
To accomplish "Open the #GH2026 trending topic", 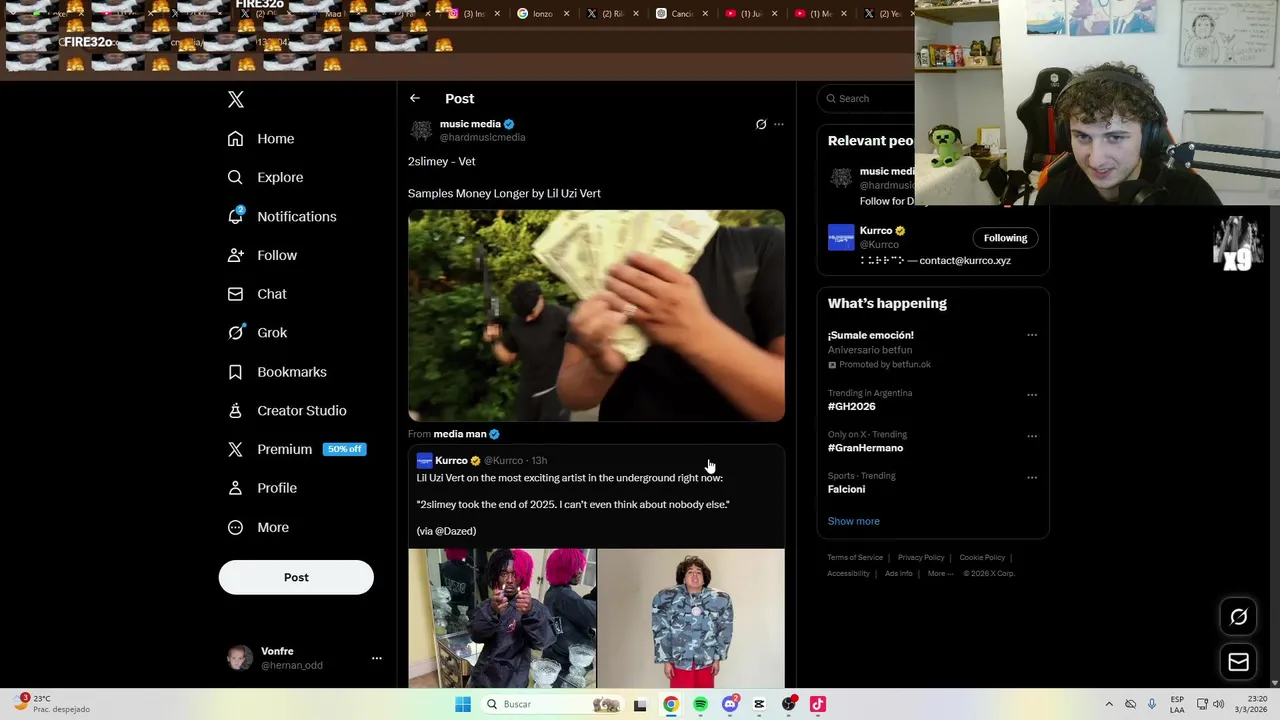I will 851,407.
